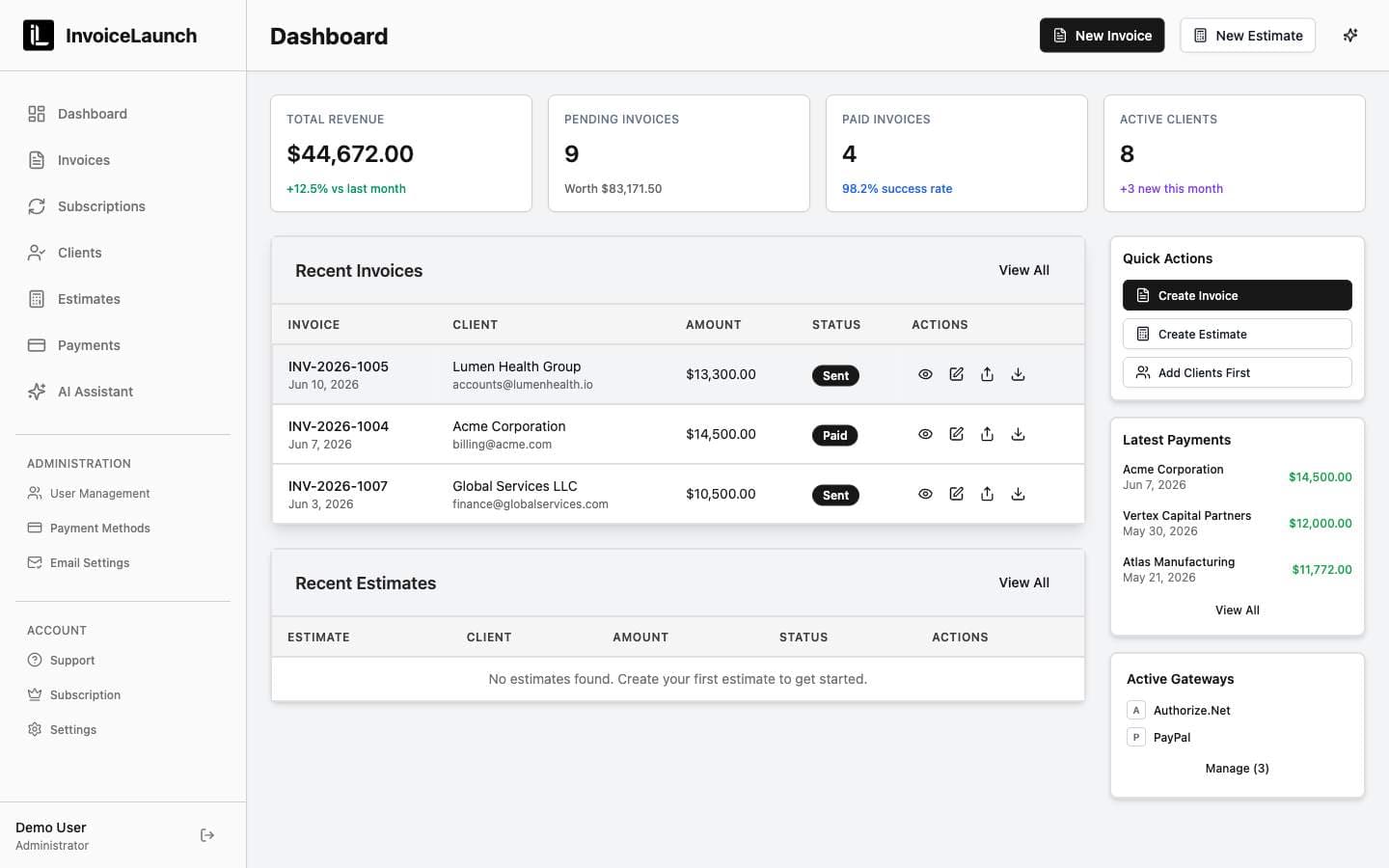This screenshot has width=1389, height=868.
Task: View invoice INV-2026-1004 via eye icon
Action: click(x=925, y=434)
